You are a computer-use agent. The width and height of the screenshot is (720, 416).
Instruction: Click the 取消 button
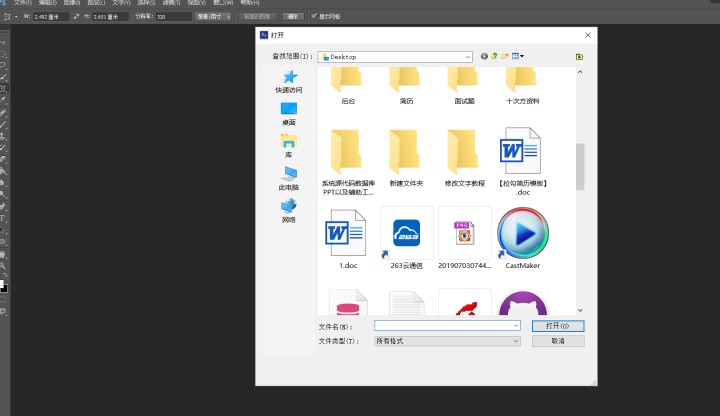click(x=558, y=341)
